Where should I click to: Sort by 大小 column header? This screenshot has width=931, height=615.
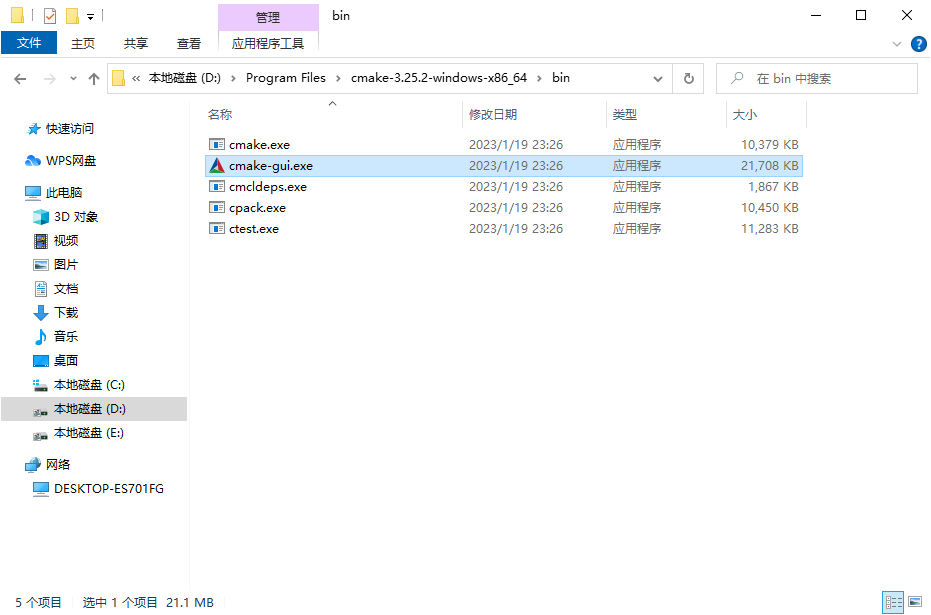(x=745, y=115)
